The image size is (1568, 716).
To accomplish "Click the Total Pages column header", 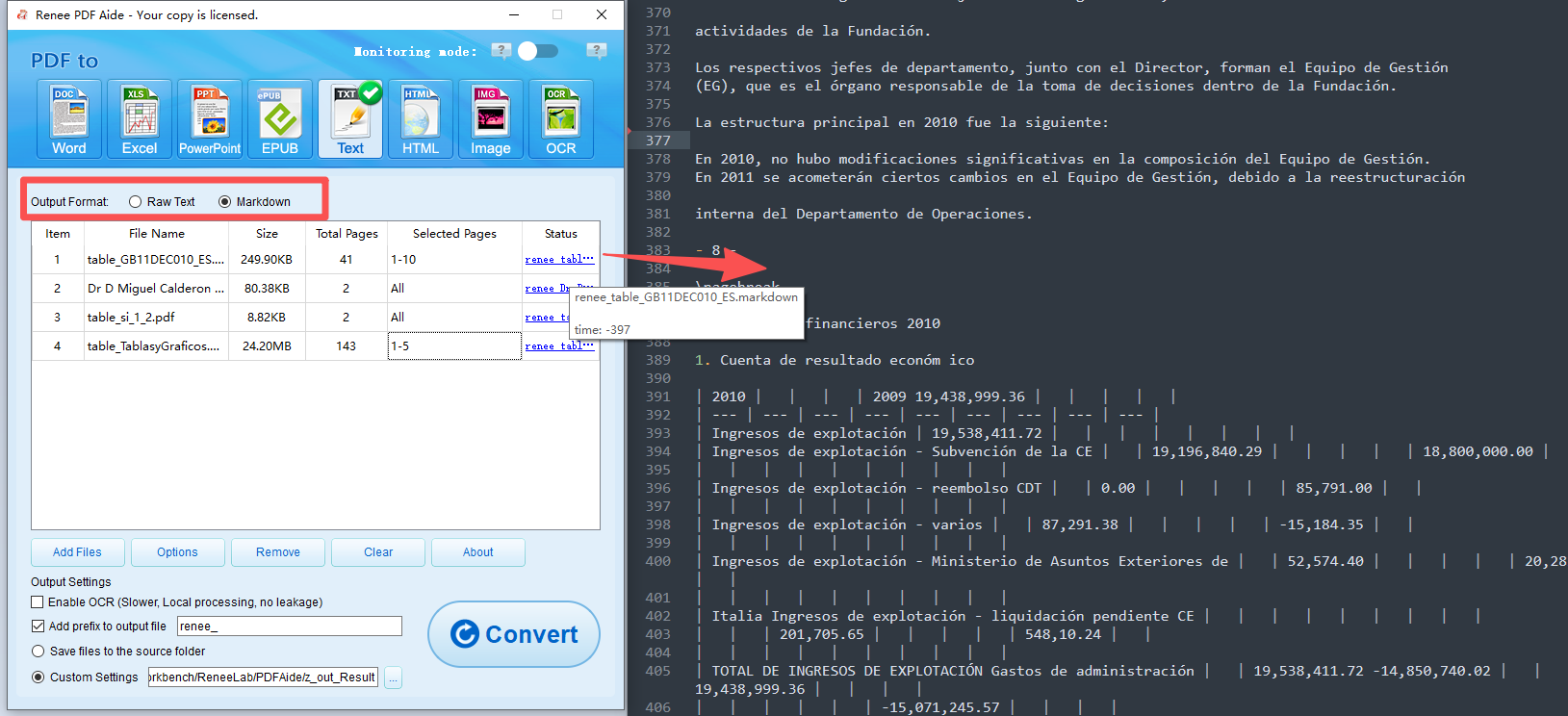I will pos(347,234).
